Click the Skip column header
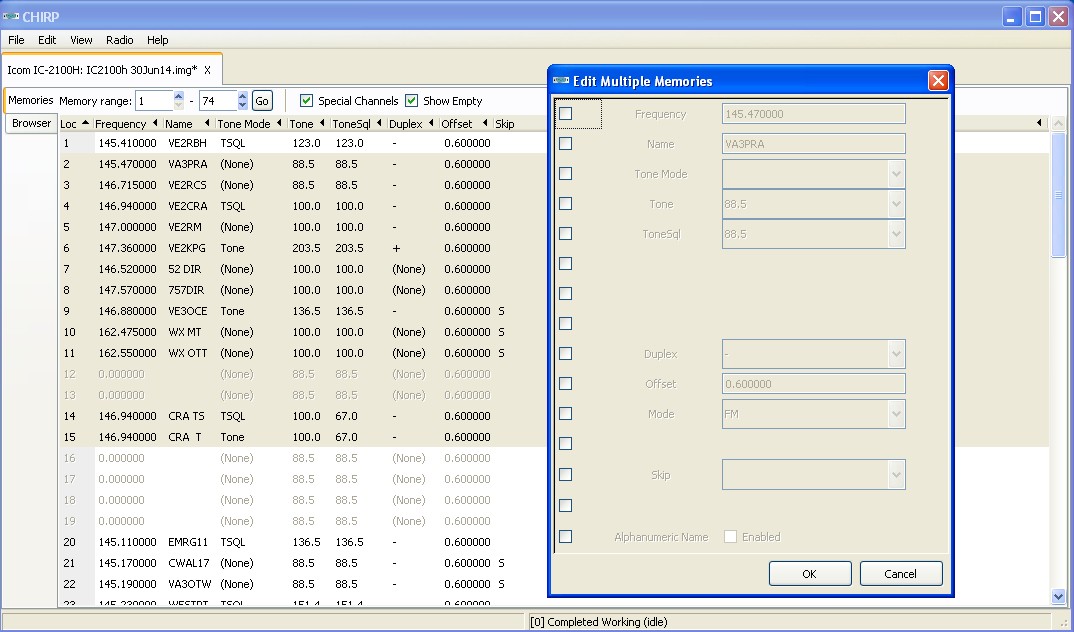 click(x=505, y=124)
